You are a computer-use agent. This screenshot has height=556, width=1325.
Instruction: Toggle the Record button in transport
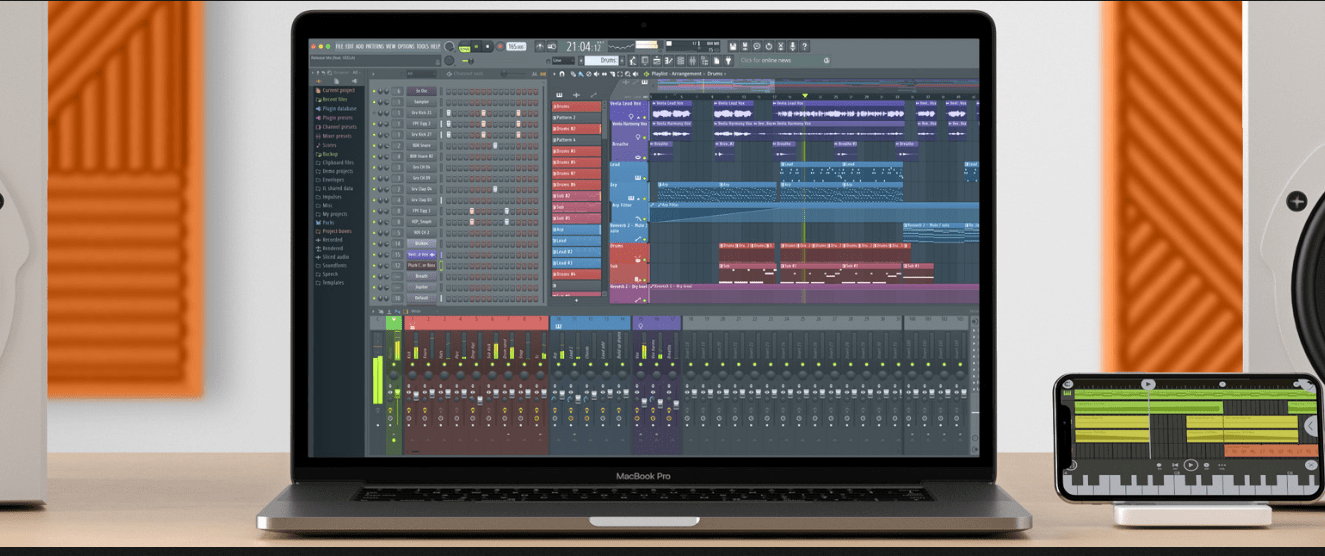coord(500,46)
